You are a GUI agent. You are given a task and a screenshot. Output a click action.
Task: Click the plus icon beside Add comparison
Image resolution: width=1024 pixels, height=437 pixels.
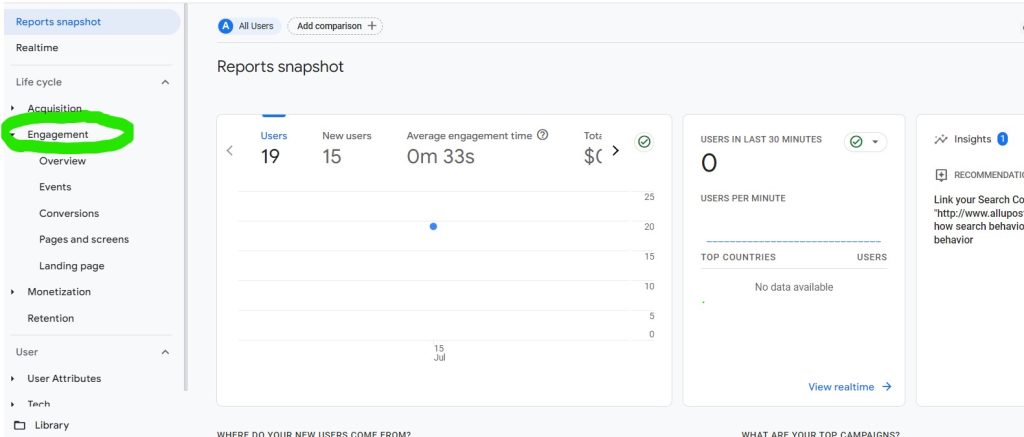[x=372, y=26]
